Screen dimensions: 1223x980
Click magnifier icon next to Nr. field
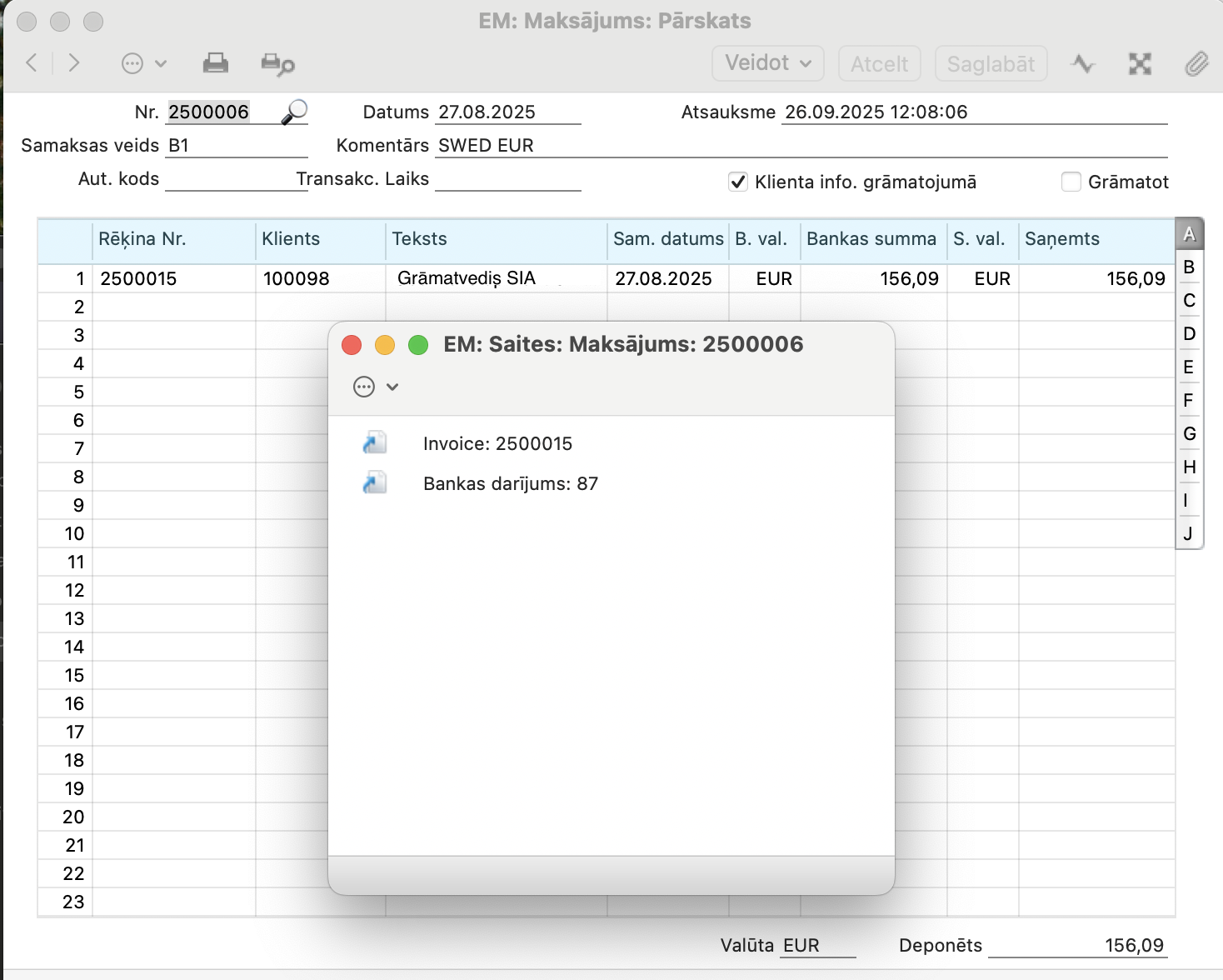(294, 112)
